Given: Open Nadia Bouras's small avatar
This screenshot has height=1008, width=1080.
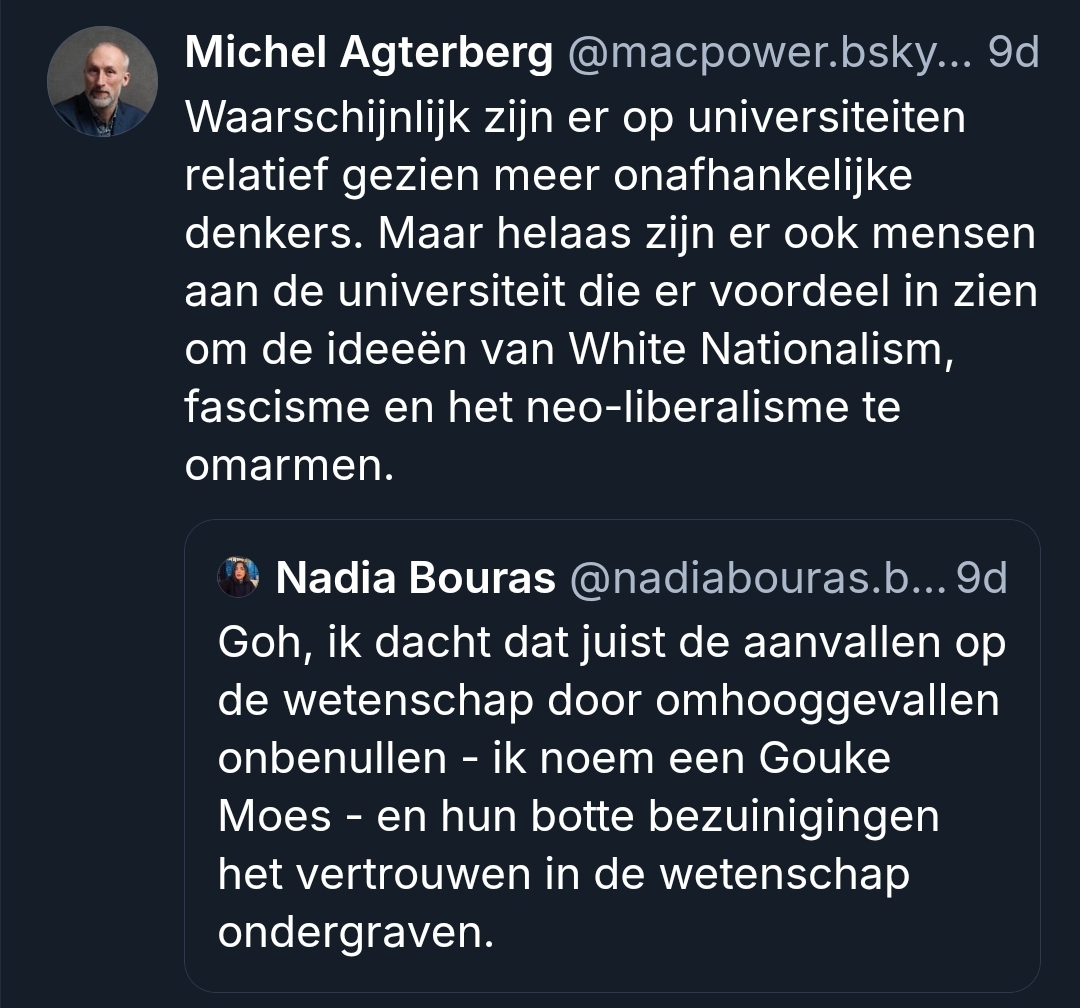Looking at the screenshot, I should click(238, 577).
